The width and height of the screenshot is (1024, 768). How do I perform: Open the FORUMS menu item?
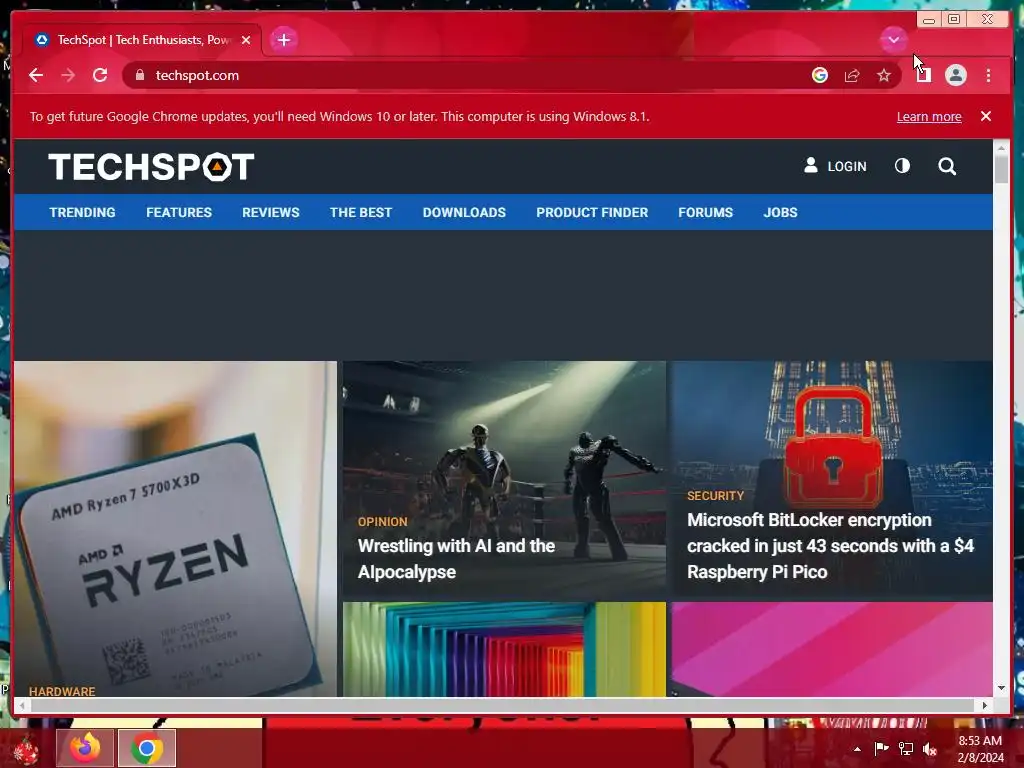tap(705, 212)
